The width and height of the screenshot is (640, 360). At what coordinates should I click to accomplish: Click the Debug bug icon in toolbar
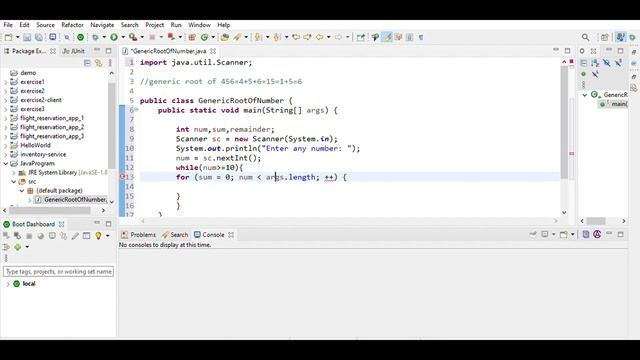pos(95,37)
